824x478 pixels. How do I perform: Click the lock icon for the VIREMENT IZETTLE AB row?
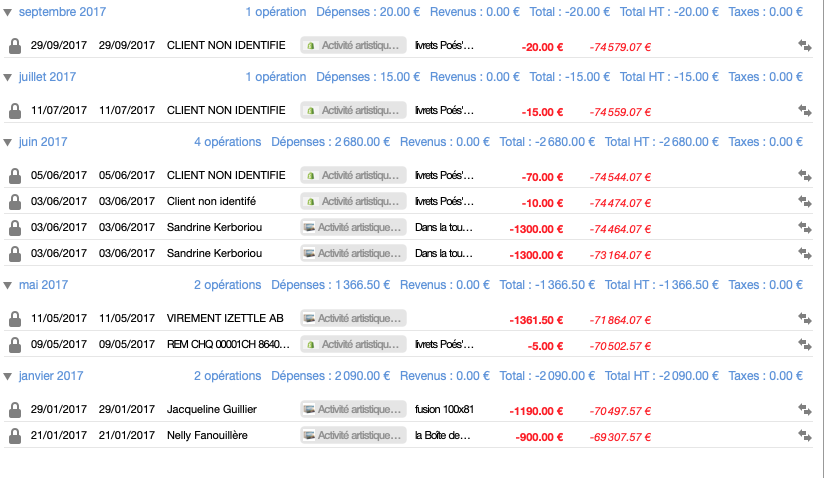(x=14, y=319)
